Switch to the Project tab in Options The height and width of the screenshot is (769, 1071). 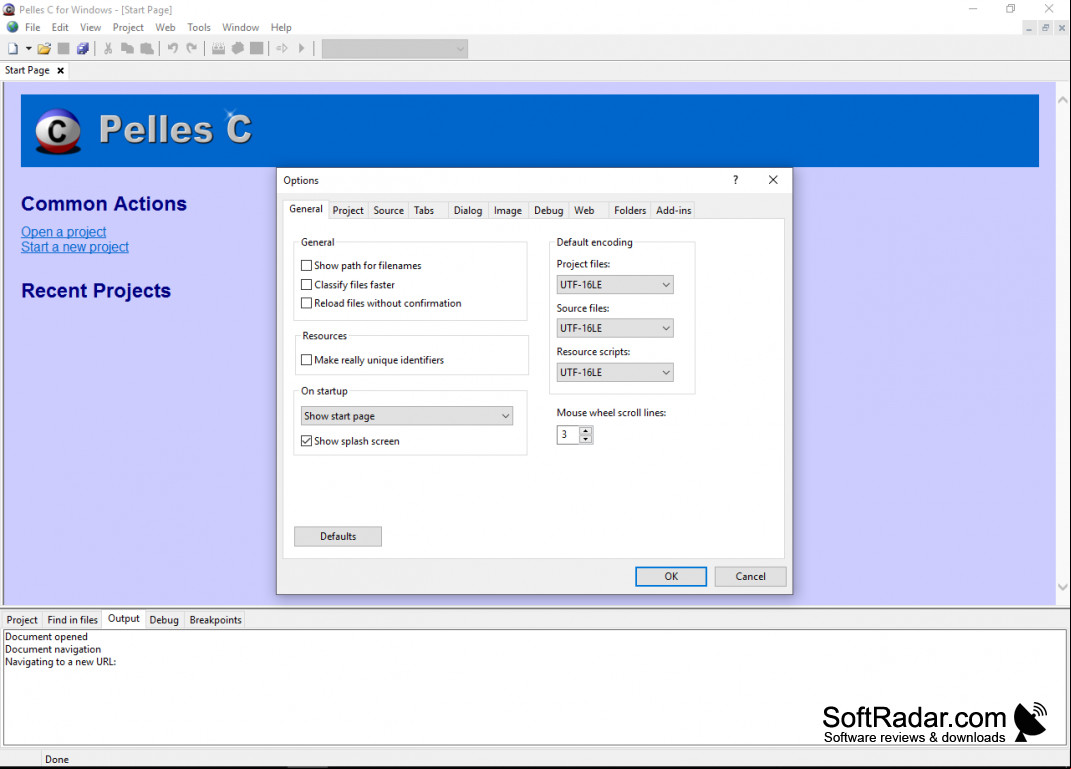tap(348, 210)
